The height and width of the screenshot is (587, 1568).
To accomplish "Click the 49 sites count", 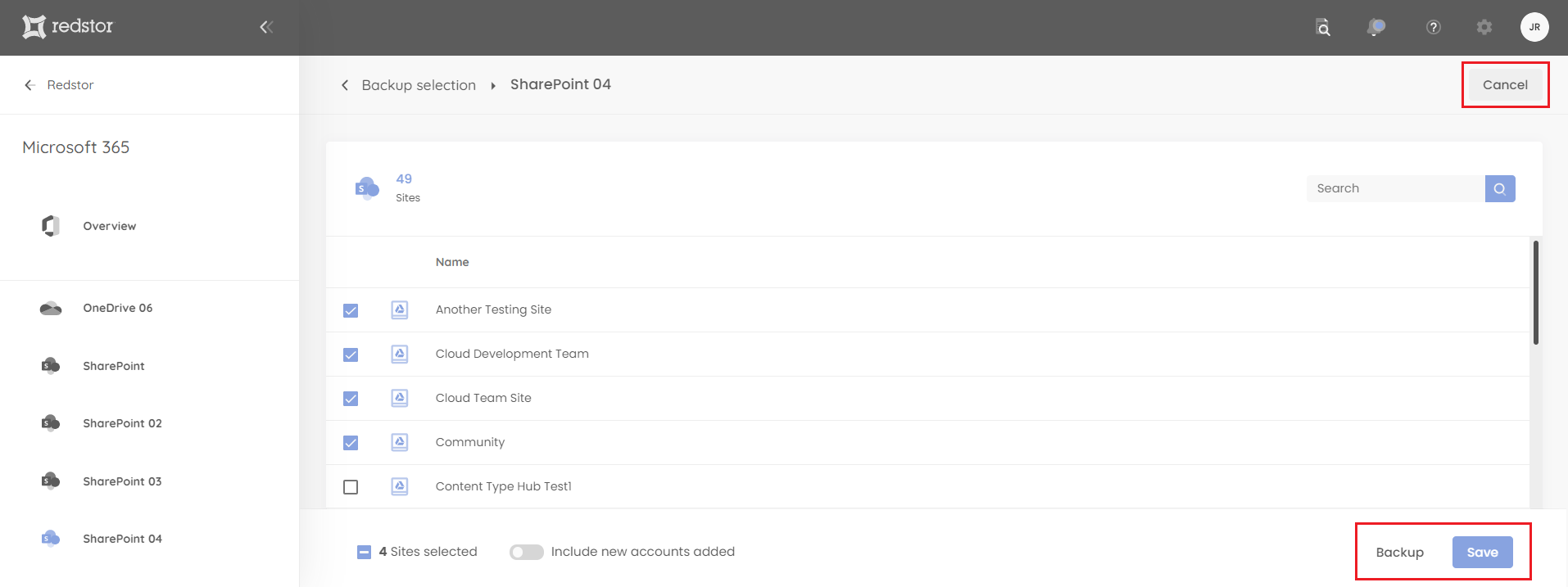I will 404,179.
